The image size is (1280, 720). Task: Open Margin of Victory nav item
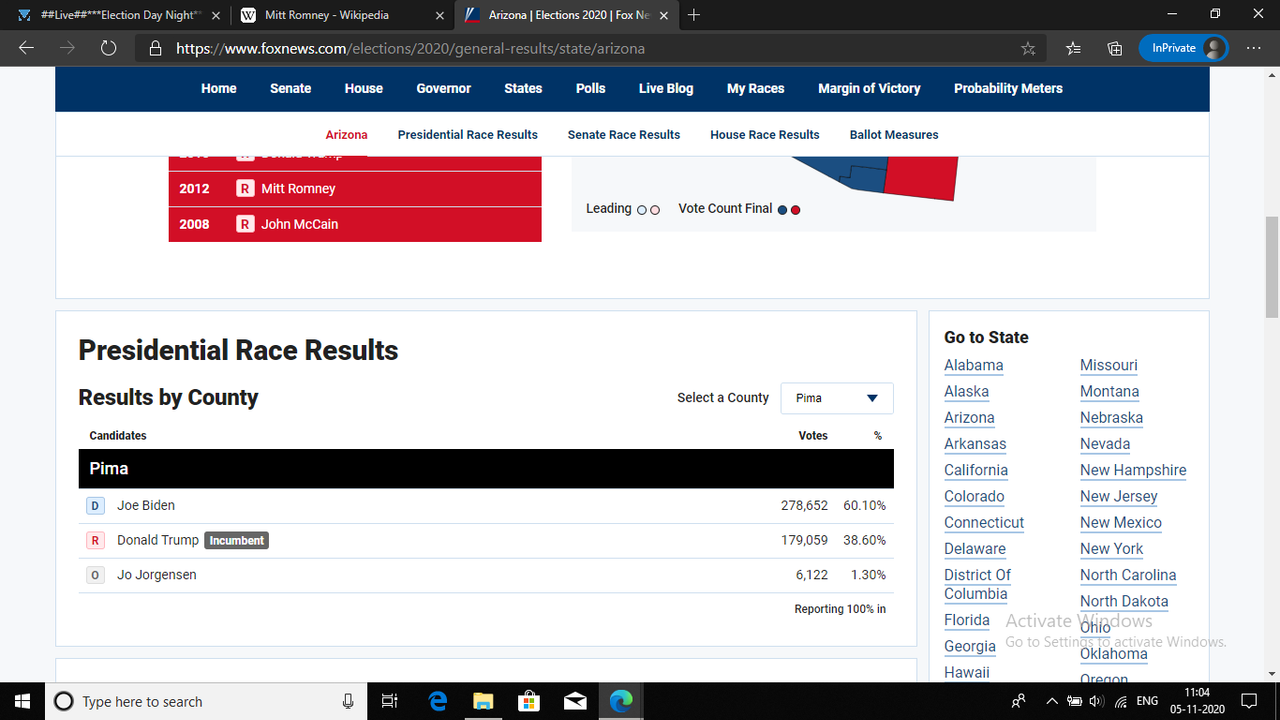[x=869, y=88]
